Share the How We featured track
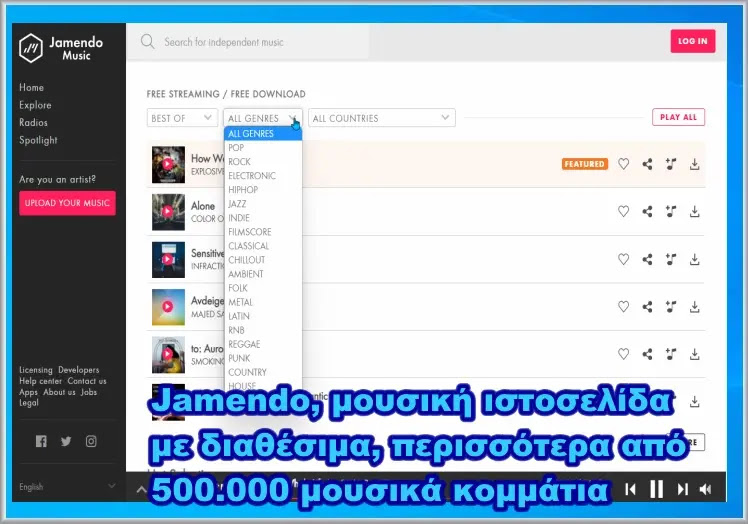Screen dimensions: 748x524 [647, 164]
